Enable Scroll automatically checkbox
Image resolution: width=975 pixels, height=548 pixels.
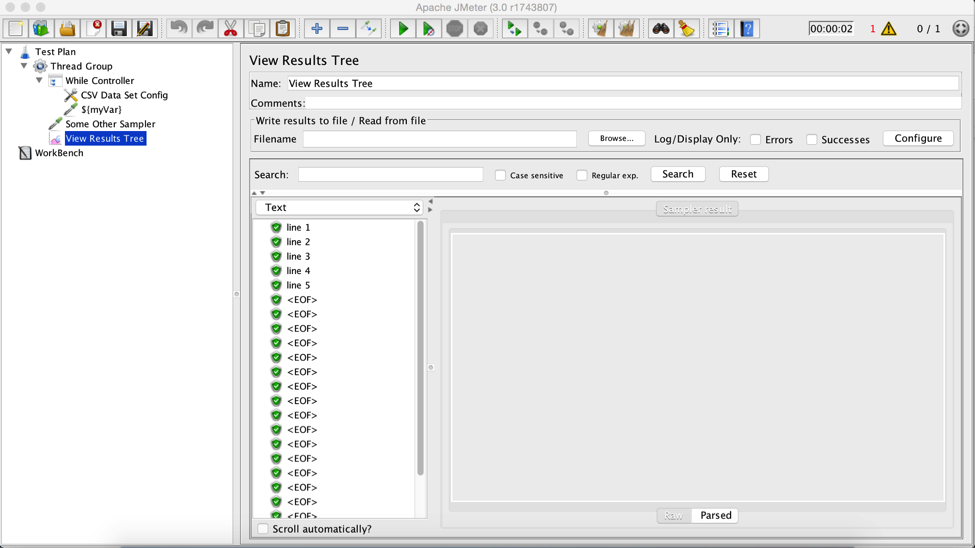pyautogui.click(x=263, y=529)
